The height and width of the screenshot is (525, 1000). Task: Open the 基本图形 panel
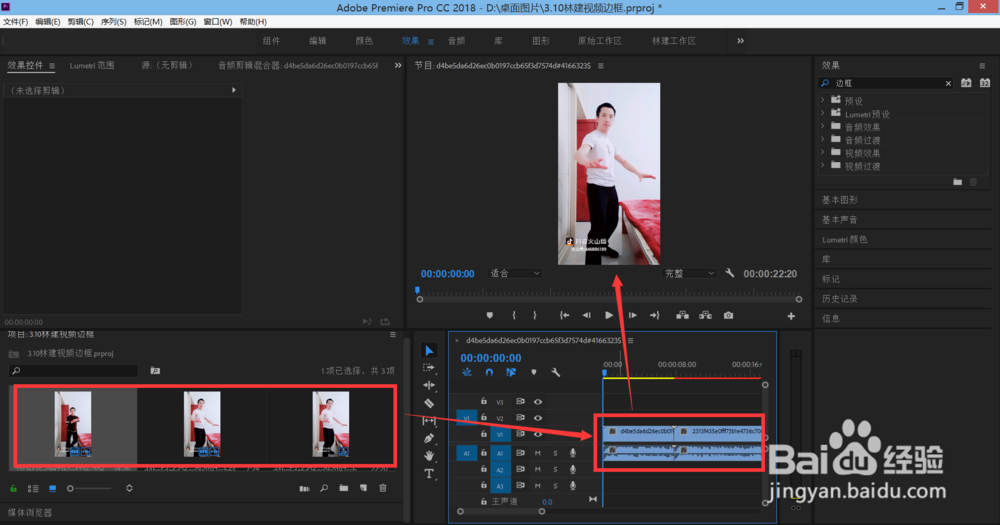tap(839, 200)
